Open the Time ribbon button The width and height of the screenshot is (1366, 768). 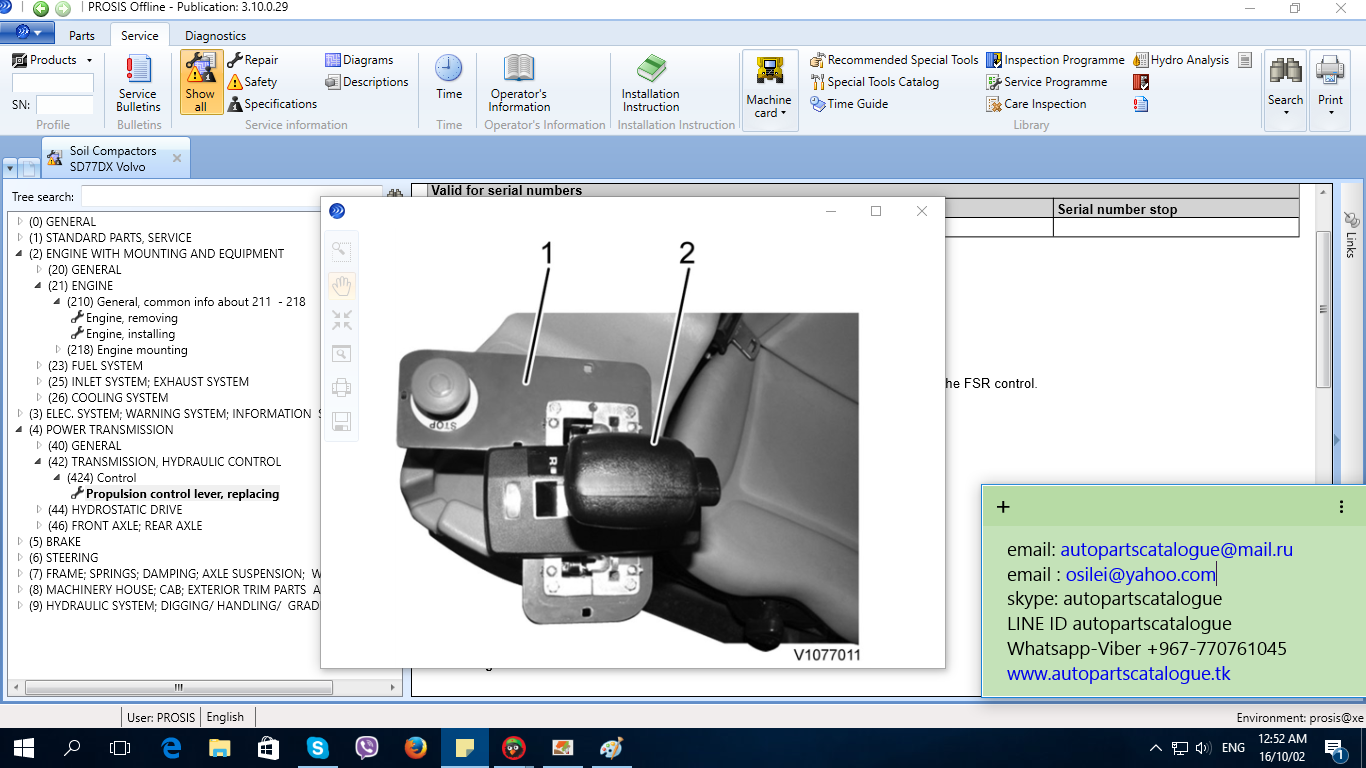click(x=449, y=78)
